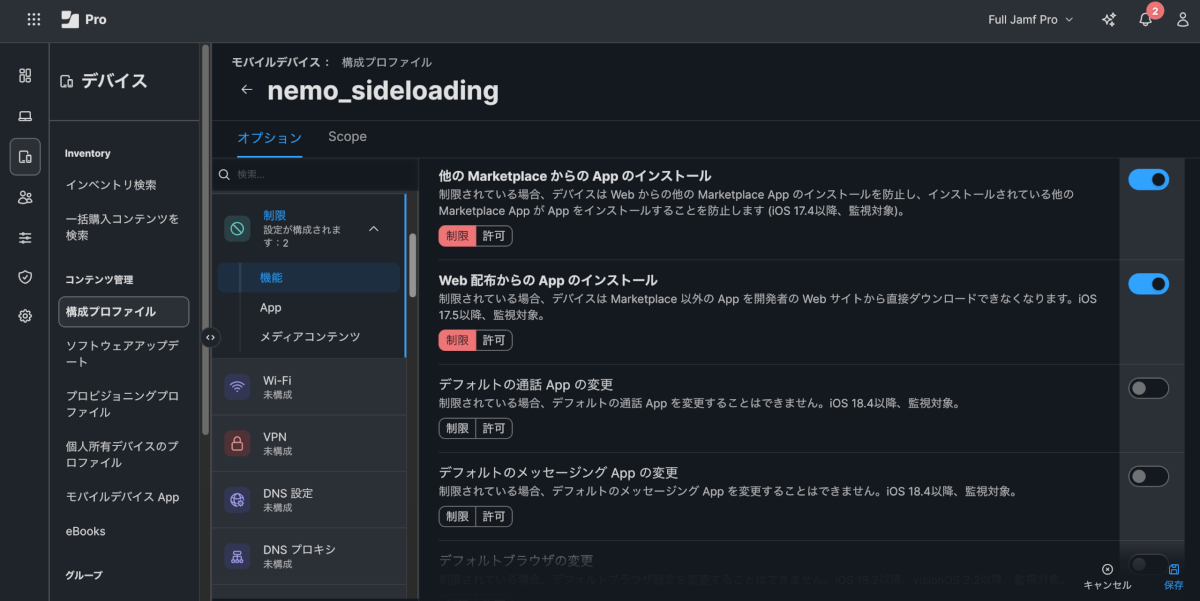Select 制限 for Web 配布からの App

(x=457, y=340)
